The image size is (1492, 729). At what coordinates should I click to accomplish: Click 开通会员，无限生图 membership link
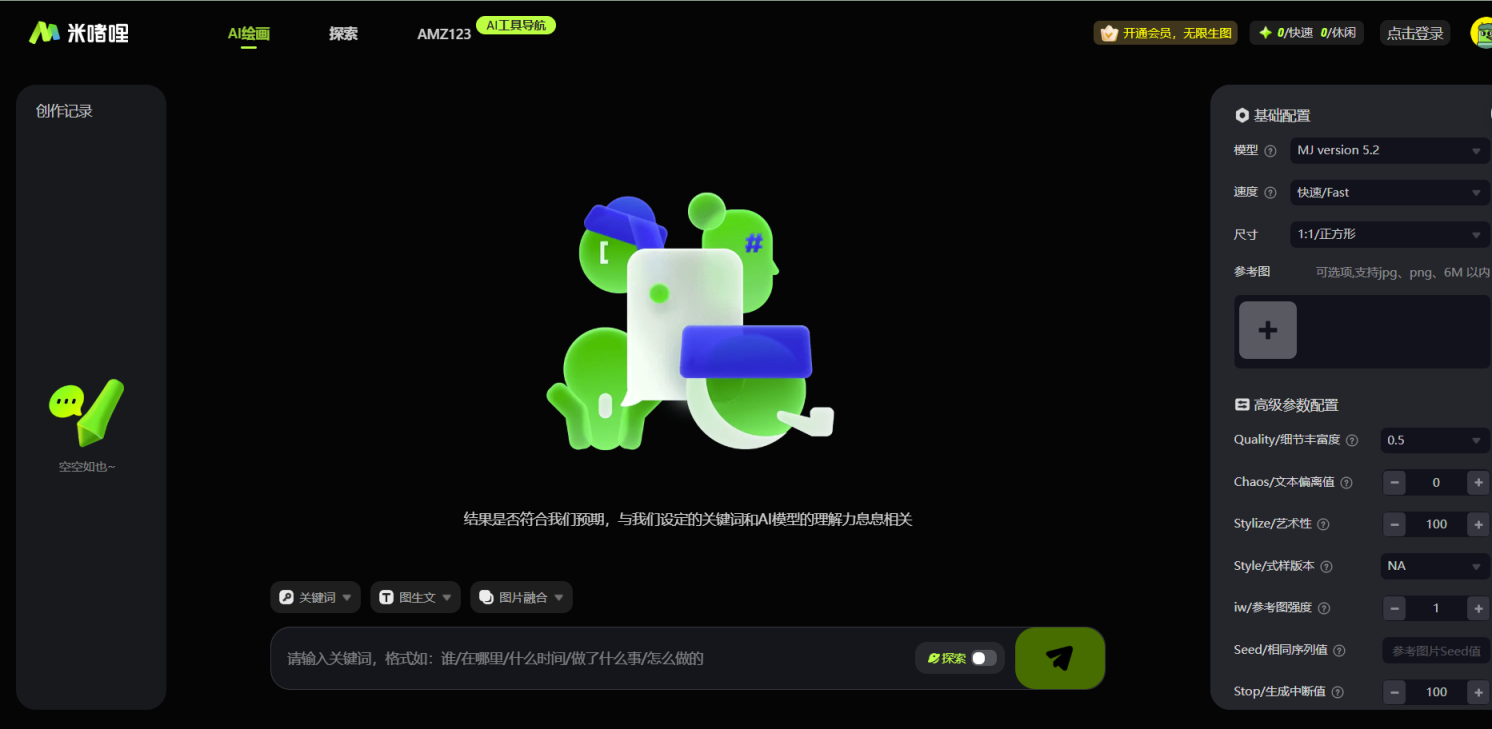pyautogui.click(x=1165, y=32)
